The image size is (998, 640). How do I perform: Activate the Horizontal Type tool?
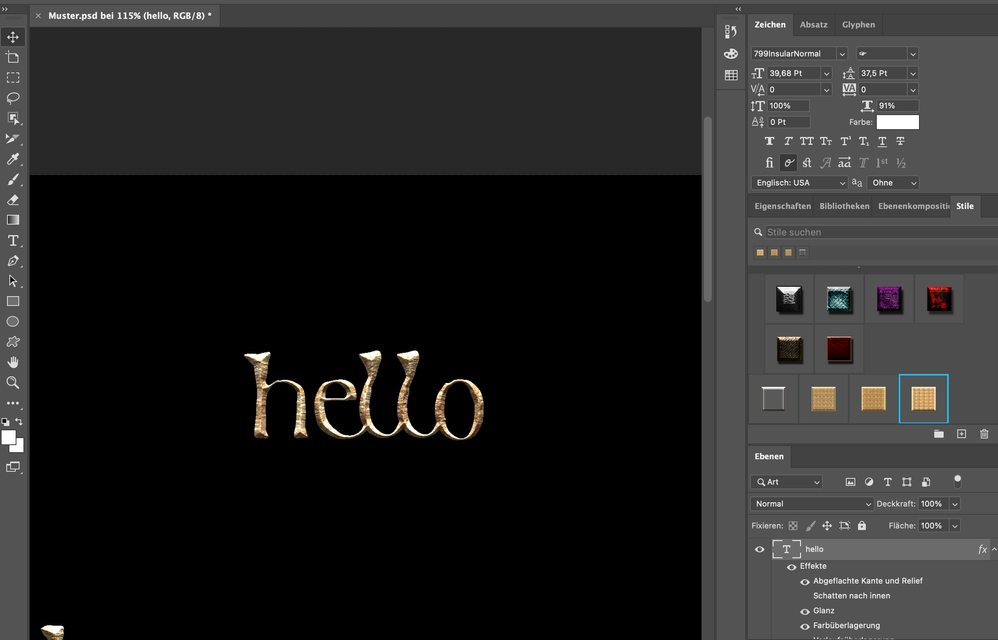[x=13, y=241]
